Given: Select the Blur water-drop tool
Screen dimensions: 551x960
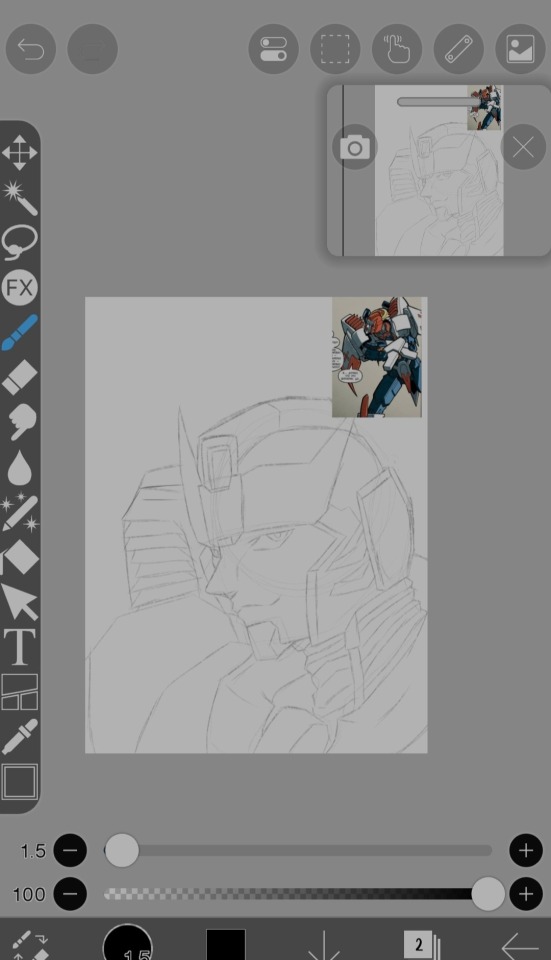Looking at the screenshot, I should coord(20,468).
